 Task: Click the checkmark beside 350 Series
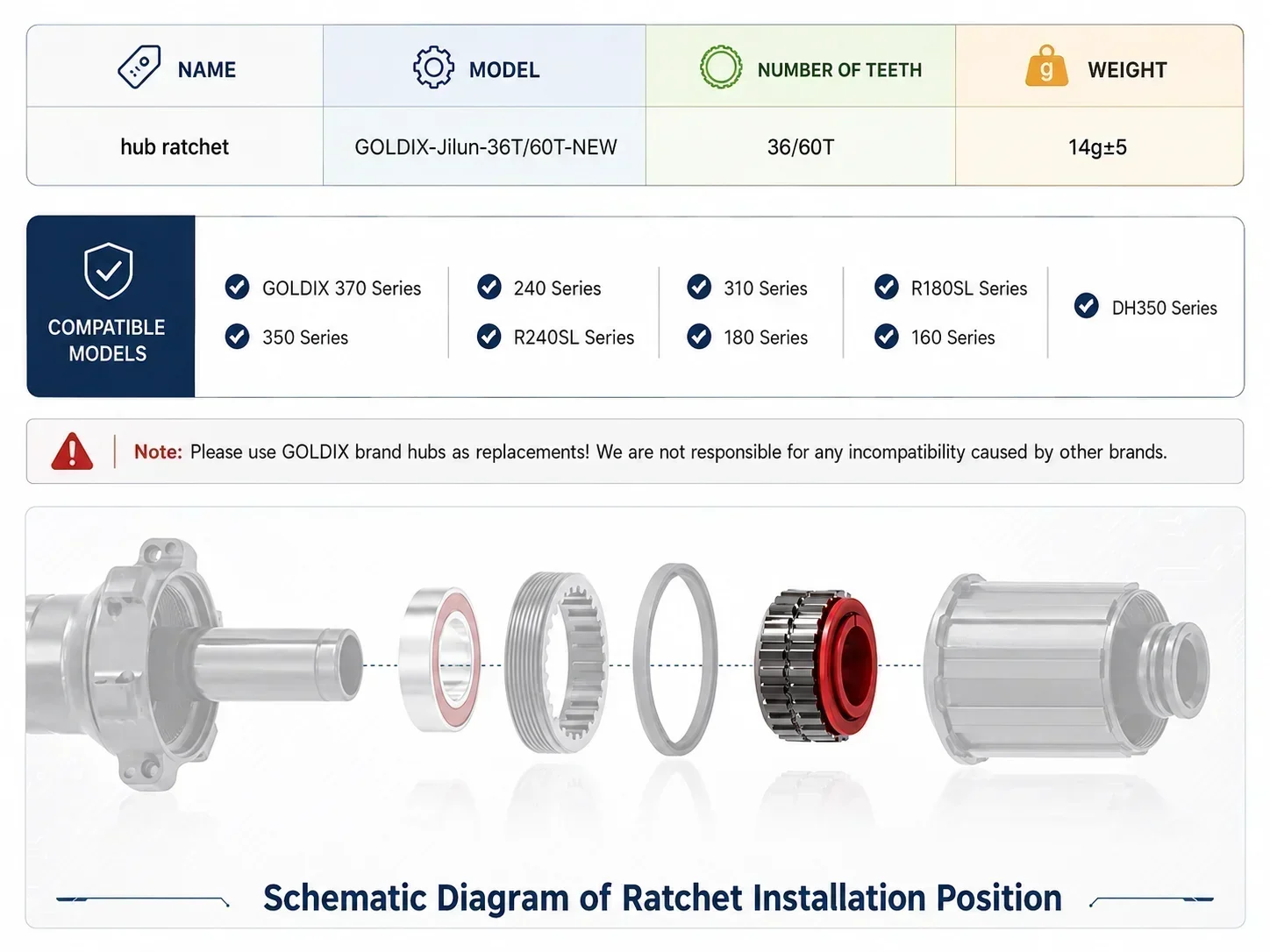coord(237,337)
